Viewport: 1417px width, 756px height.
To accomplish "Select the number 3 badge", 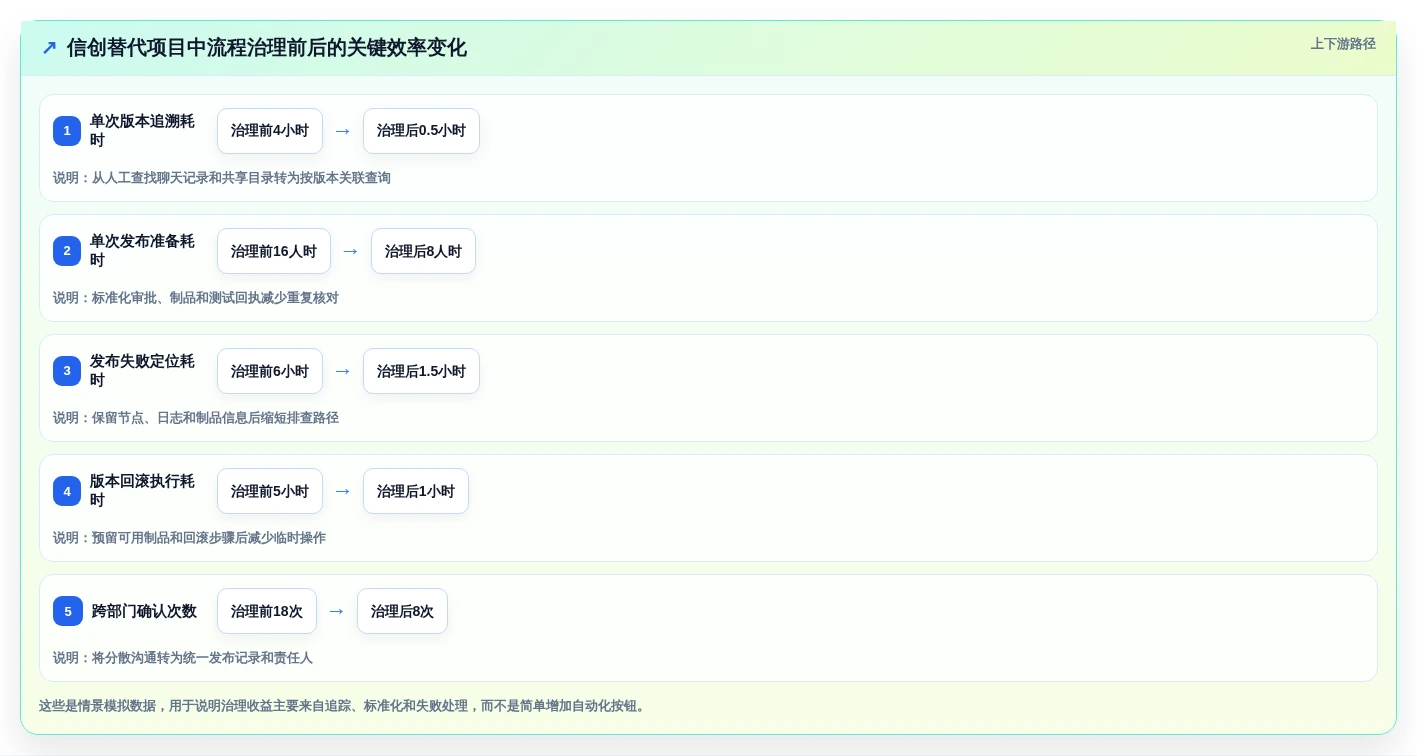I will [67, 371].
